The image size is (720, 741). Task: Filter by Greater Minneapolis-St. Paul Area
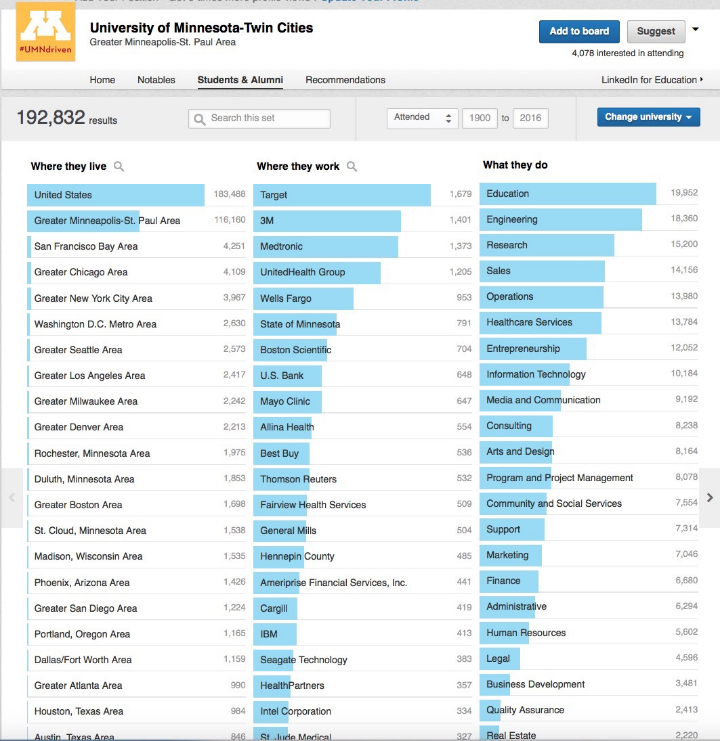pos(137,221)
